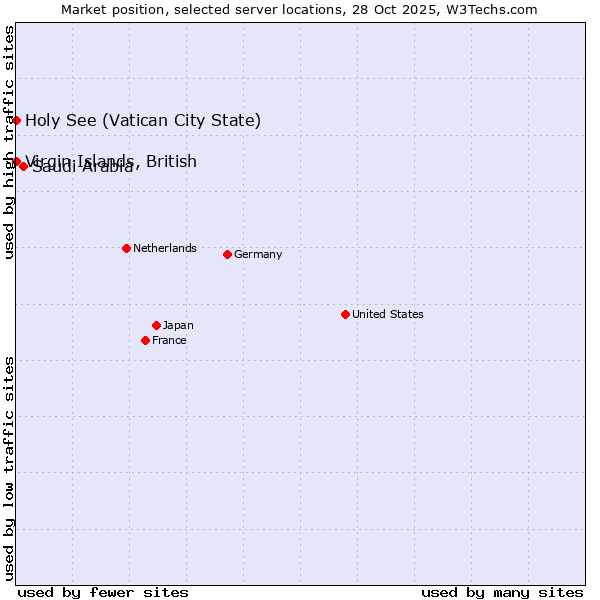The image size is (600, 600).
Task: Select the Saudi Arabia data point marker
Action: coord(23,166)
